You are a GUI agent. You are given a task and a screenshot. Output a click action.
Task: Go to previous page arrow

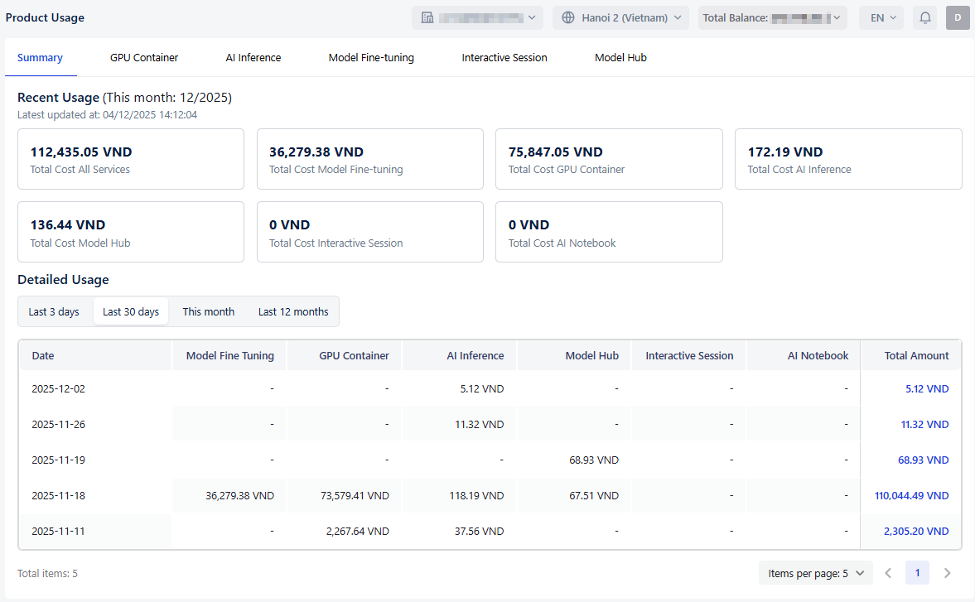click(x=887, y=573)
